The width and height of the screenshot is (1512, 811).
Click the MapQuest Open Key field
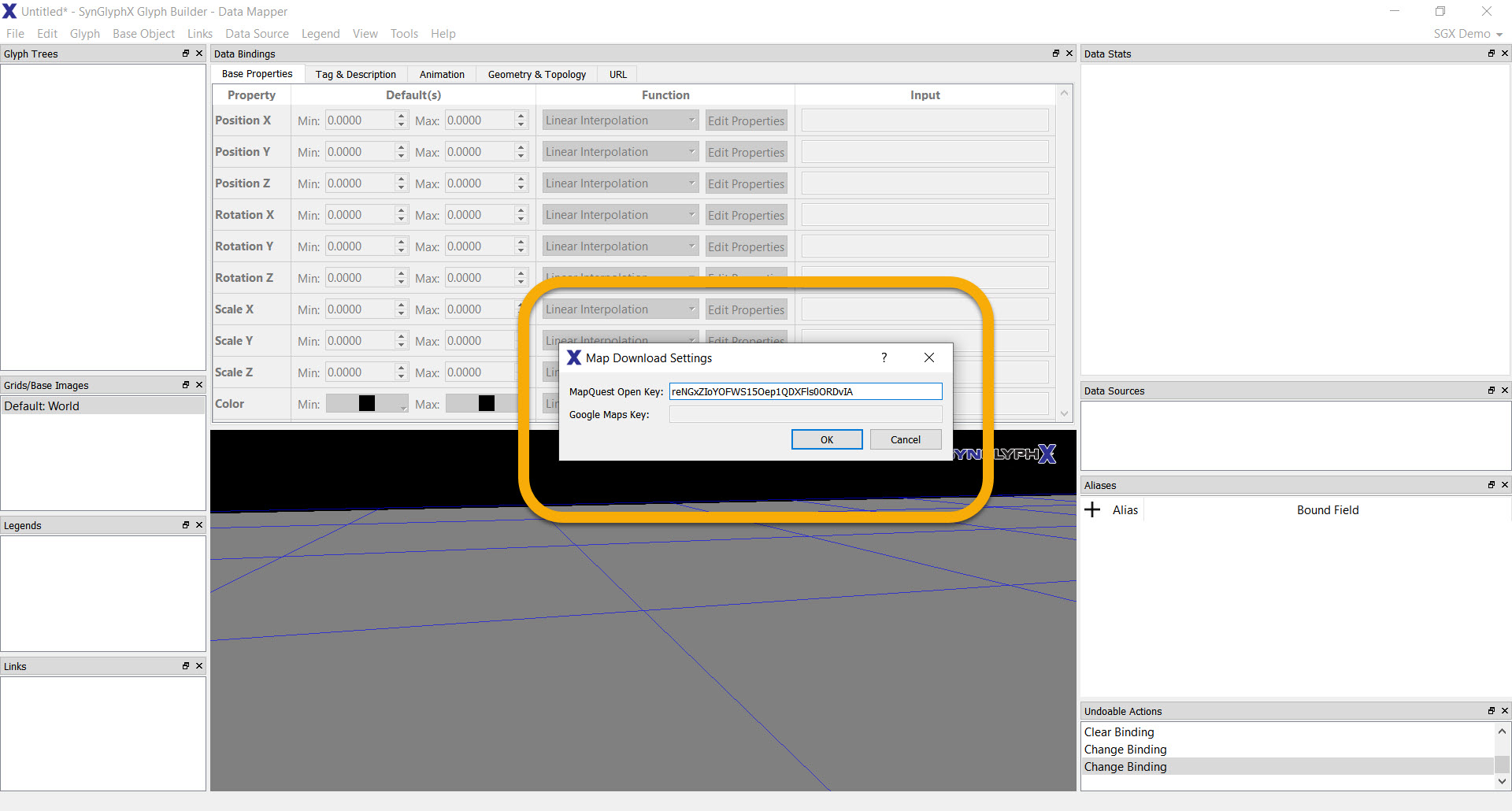click(806, 391)
